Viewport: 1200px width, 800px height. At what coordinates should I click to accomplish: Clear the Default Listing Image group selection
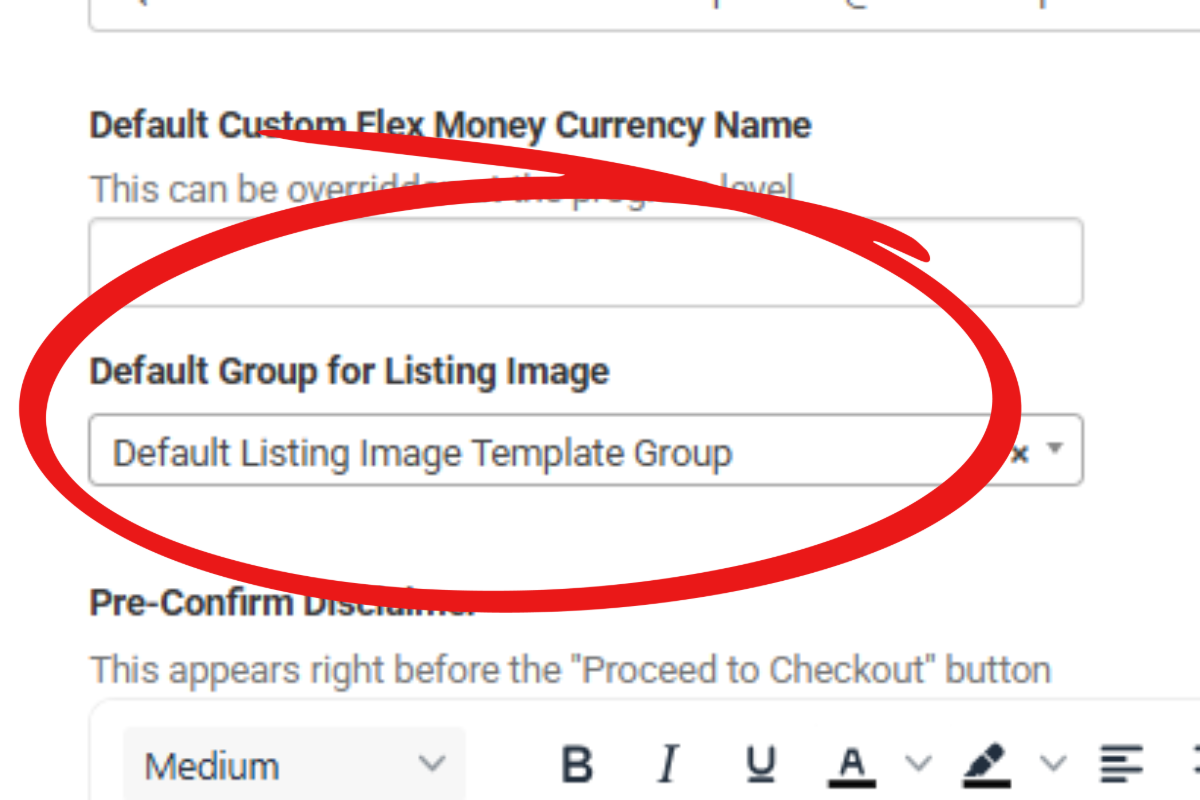click(x=1020, y=454)
